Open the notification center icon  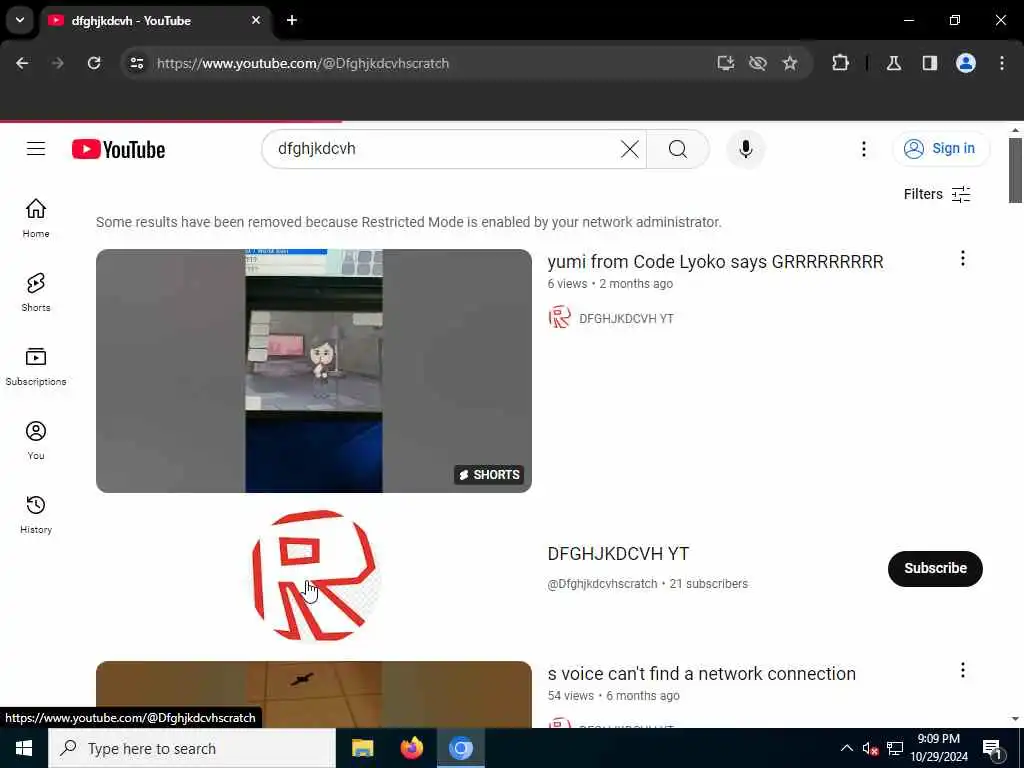pos(992,748)
